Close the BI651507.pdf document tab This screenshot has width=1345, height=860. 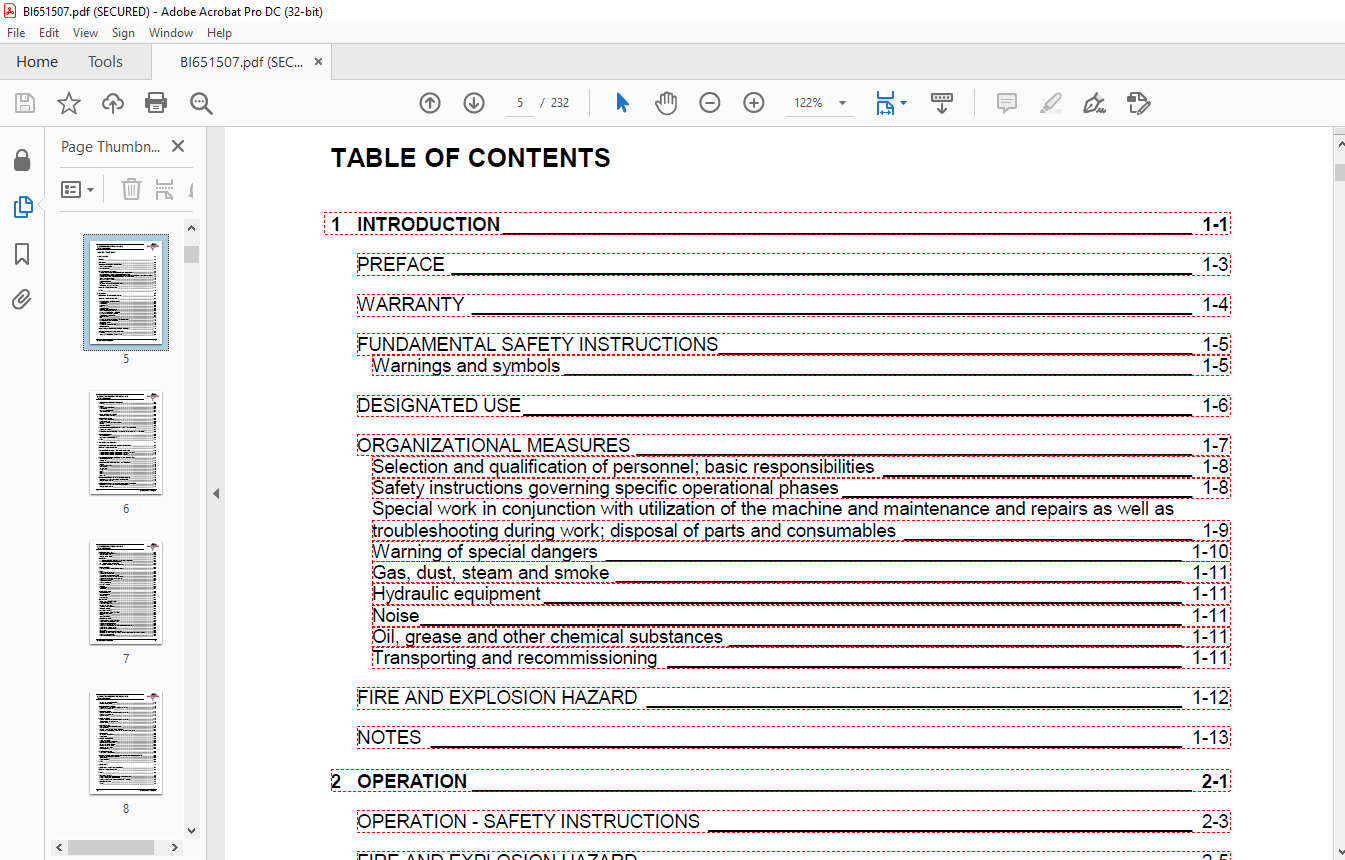(318, 62)
